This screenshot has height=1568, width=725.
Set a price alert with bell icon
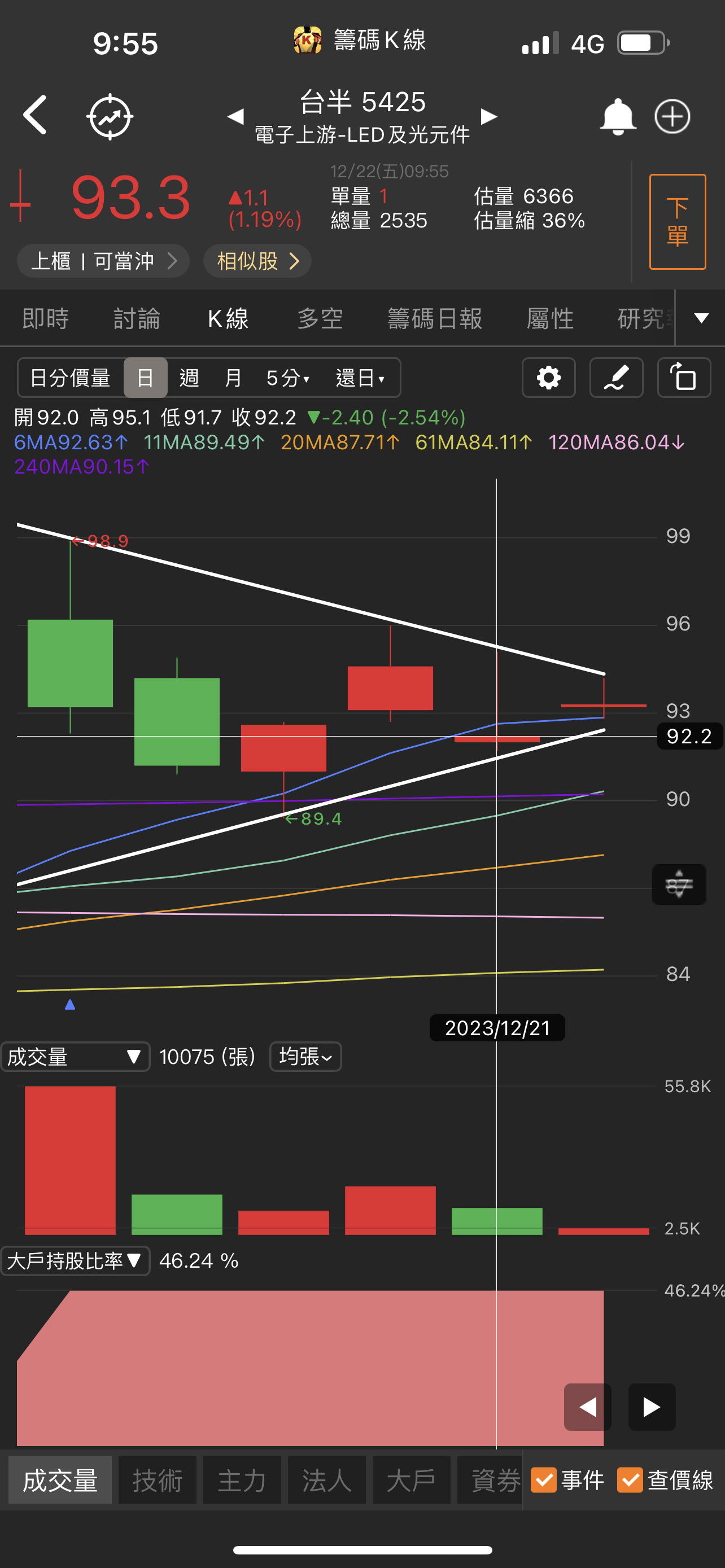tap(618, 116)
